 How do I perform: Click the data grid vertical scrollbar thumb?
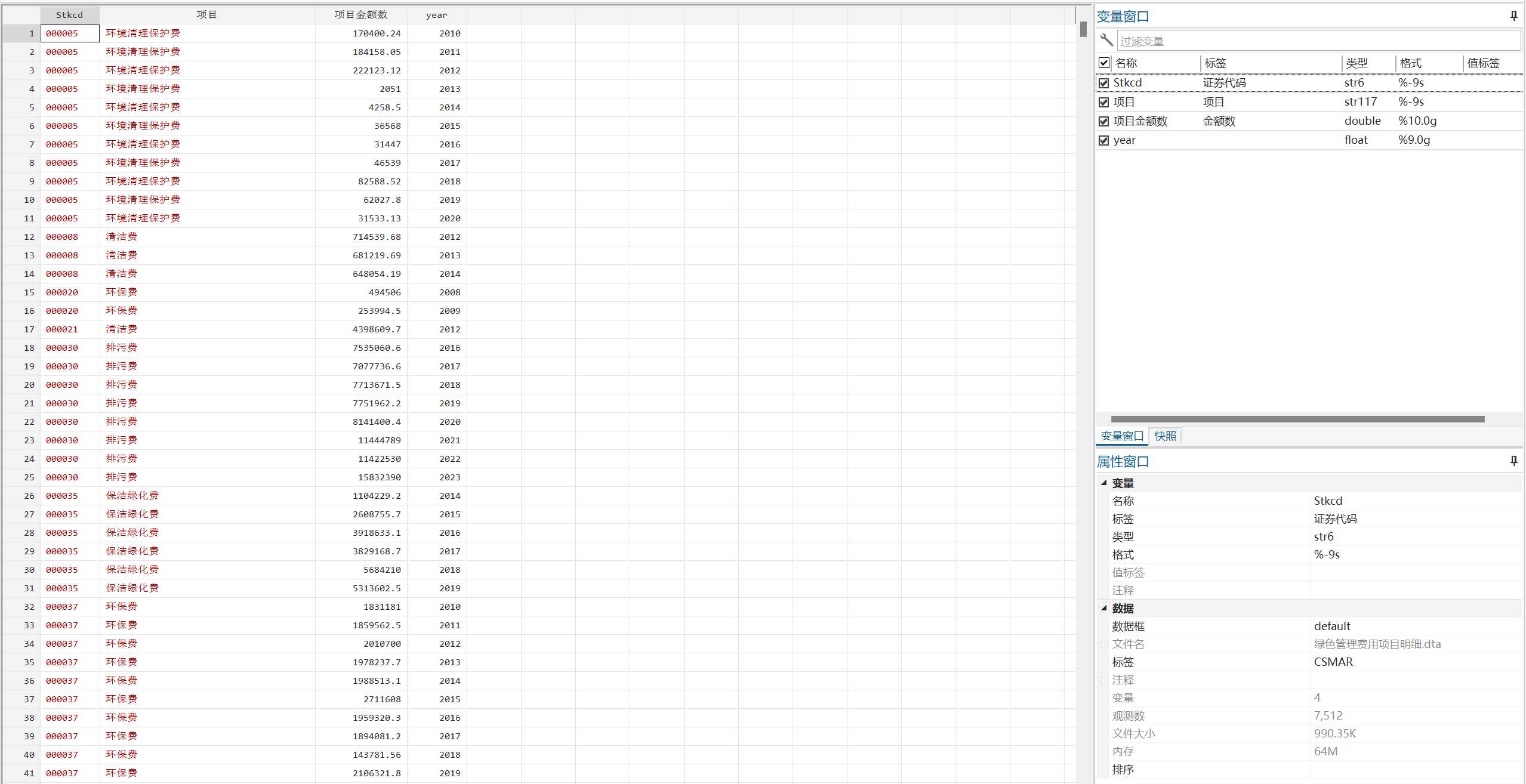click(1083, 29)
